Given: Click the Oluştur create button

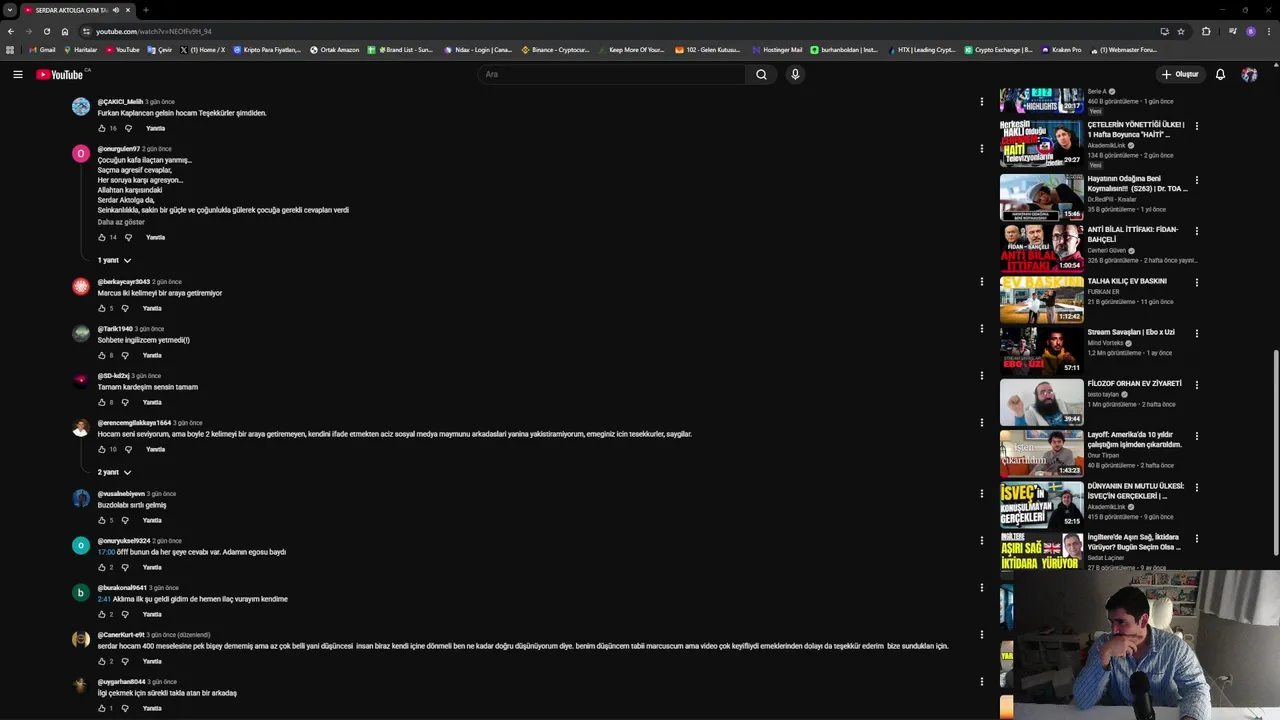Looking at the screenshot, I should pos(1179,74).
